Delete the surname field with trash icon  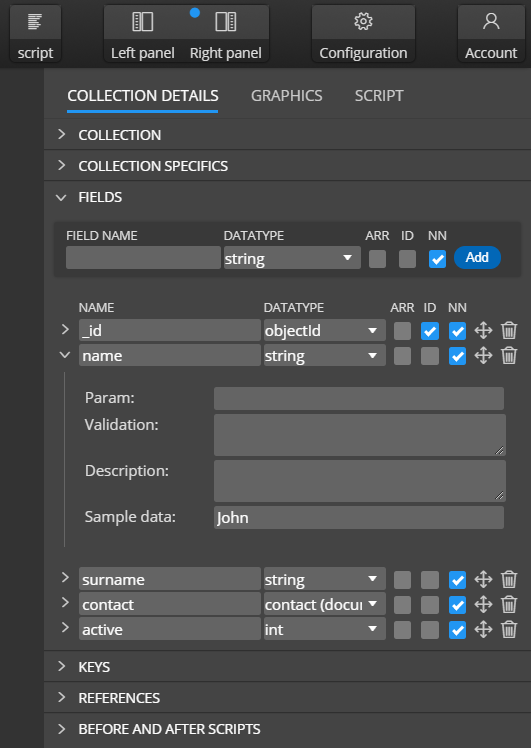point(509,580)
